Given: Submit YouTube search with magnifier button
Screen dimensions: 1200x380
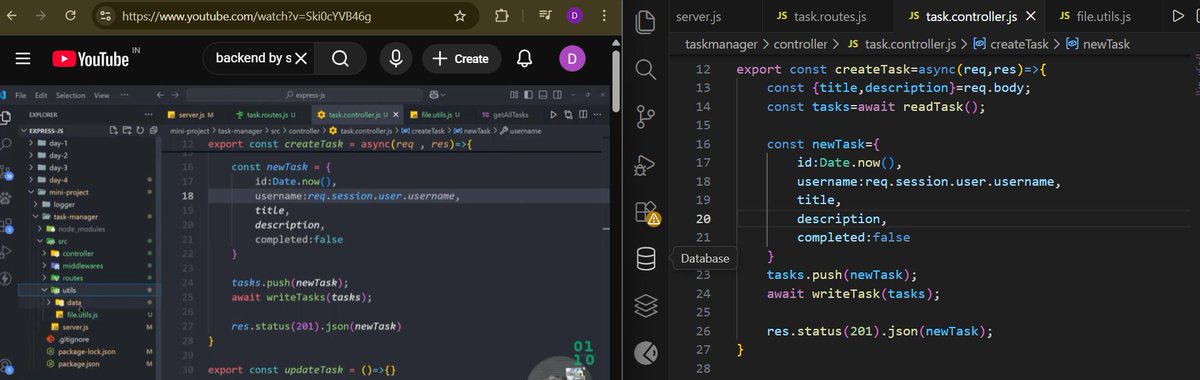Looking at the screenshot, I should pyautogui.click(x=341, y=59).
